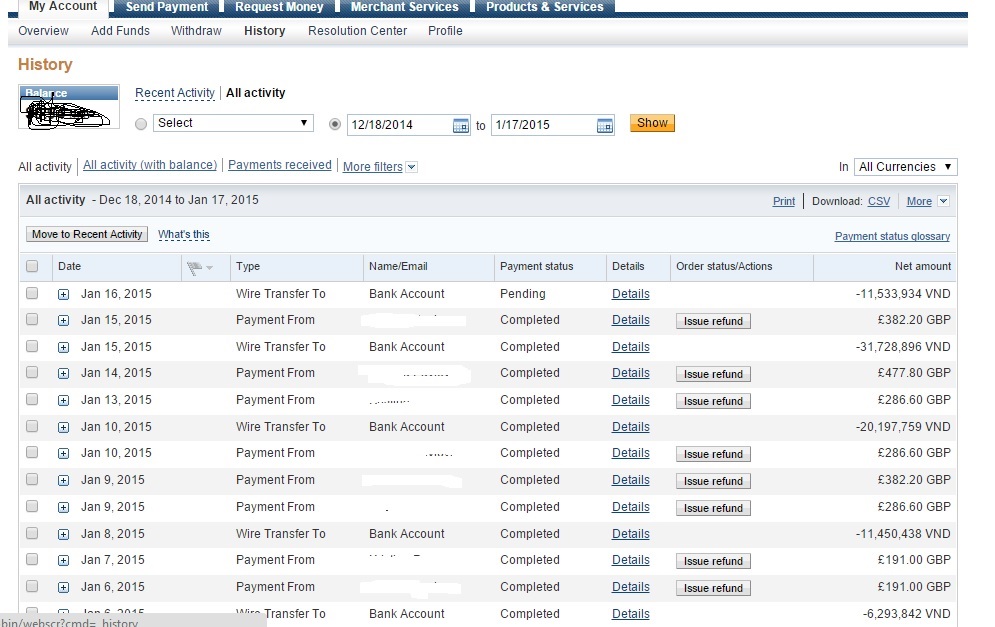Open the Resolution Center

pyautogui.click(x=357, y=31)
